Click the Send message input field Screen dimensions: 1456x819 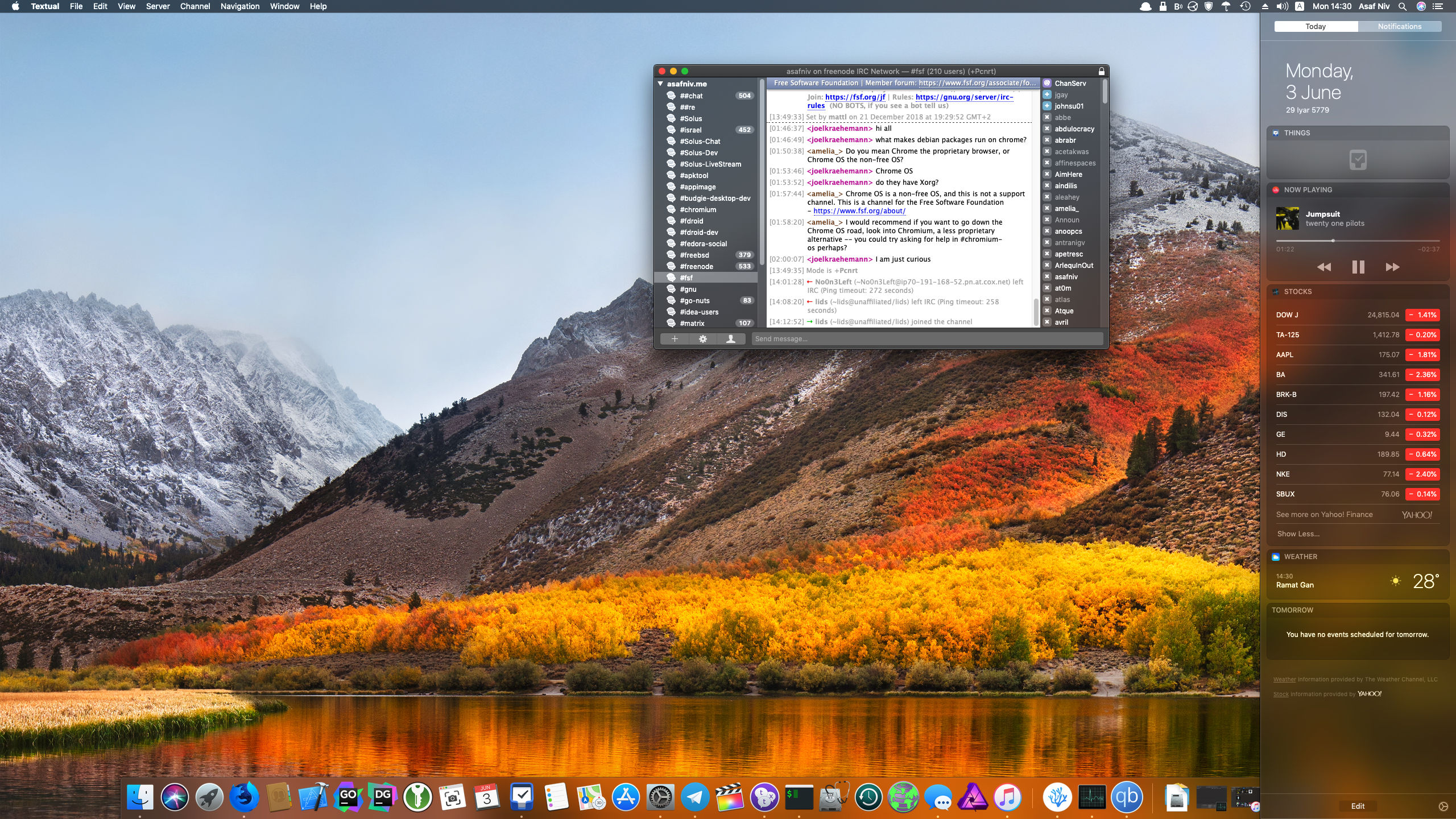tap(927, 339)
